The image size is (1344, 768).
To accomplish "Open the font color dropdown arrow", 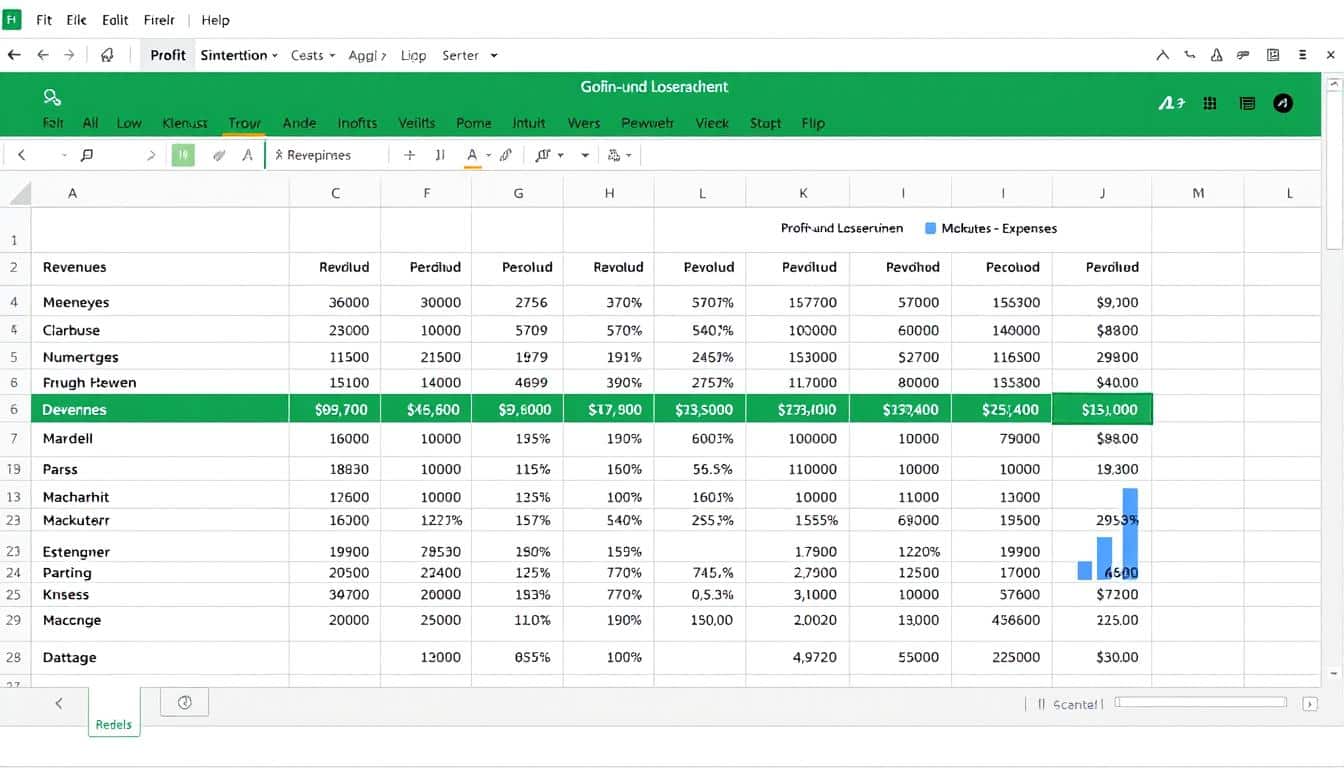I will (x=488, y=155).
